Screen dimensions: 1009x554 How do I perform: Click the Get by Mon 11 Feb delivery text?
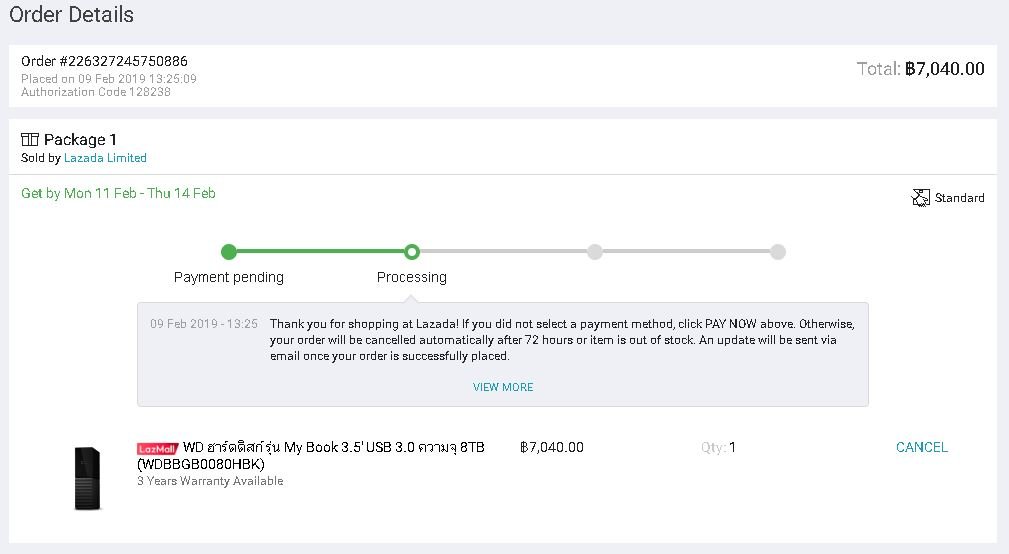[x=118, y=193]
